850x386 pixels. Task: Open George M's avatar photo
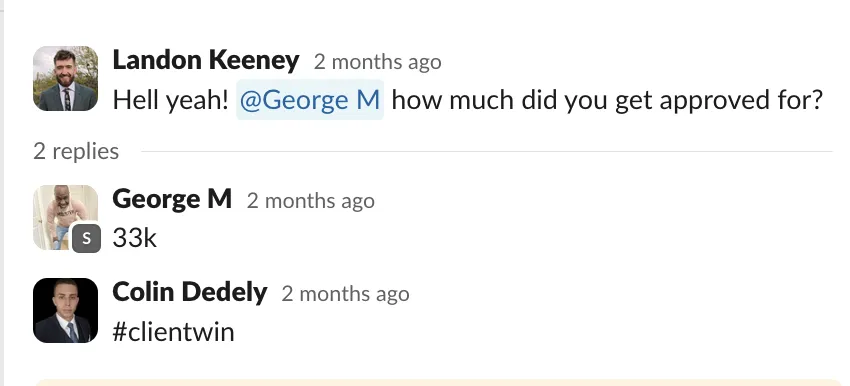(x=66, y=217)
